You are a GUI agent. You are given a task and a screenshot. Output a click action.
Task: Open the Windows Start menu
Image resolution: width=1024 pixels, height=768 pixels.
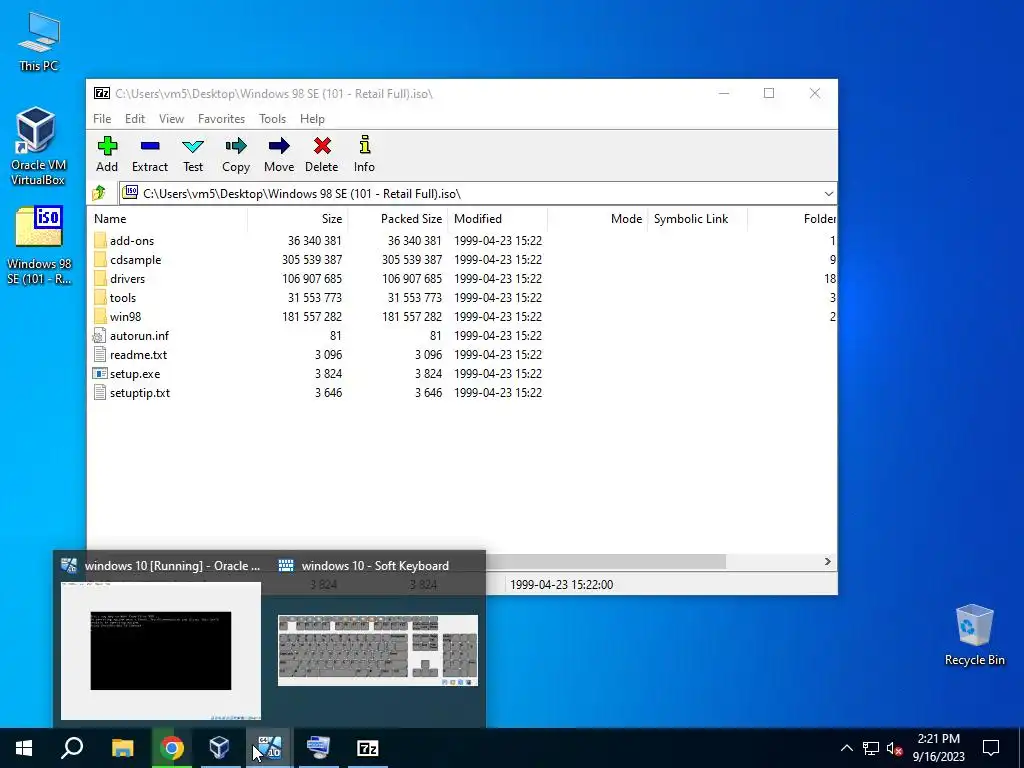[x=24, y=748]
